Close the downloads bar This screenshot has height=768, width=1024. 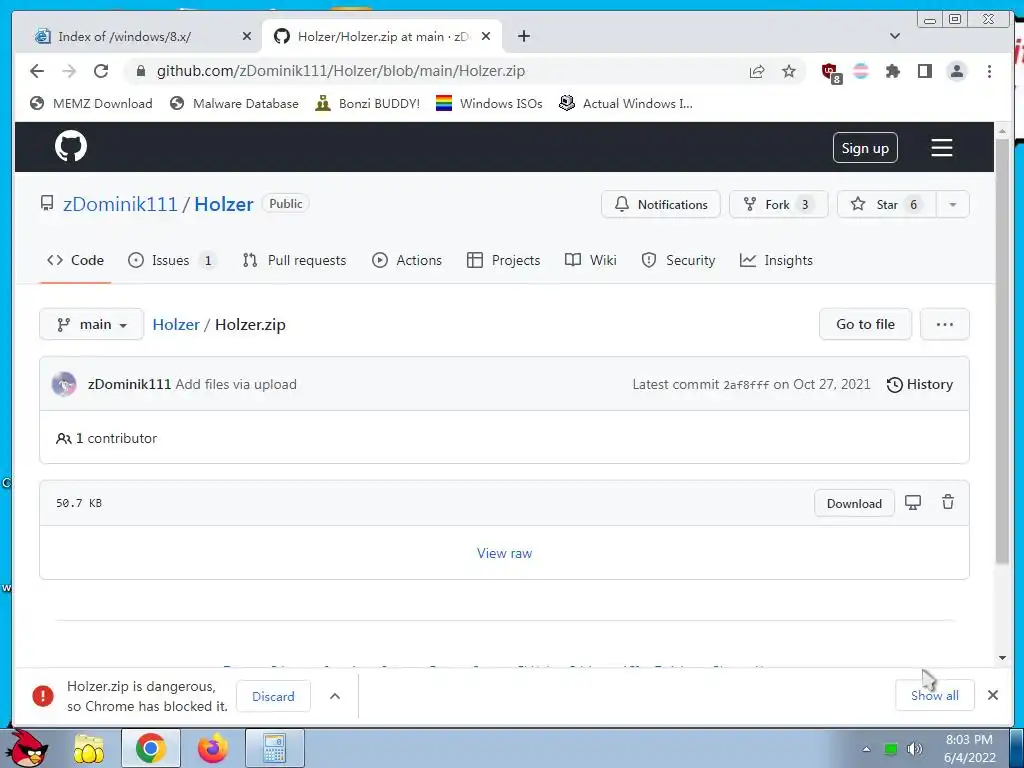click(x=993, y=695)
